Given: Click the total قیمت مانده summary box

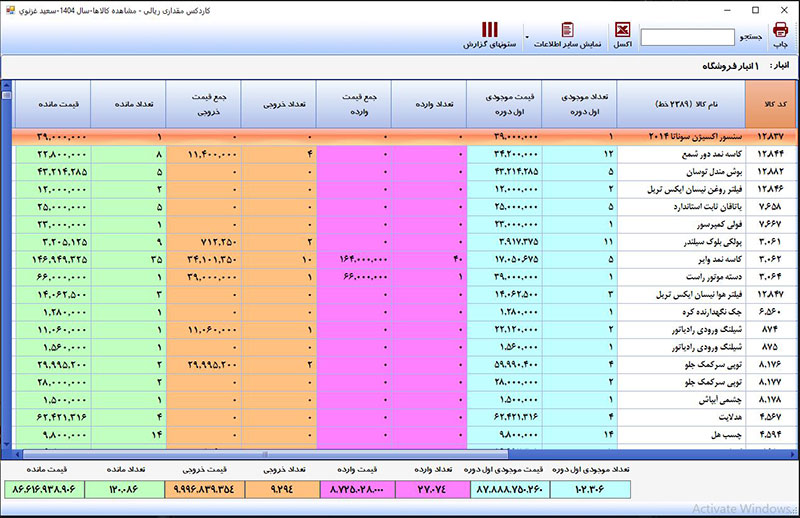Looking at the screenshot, I should tap(44, 489).
